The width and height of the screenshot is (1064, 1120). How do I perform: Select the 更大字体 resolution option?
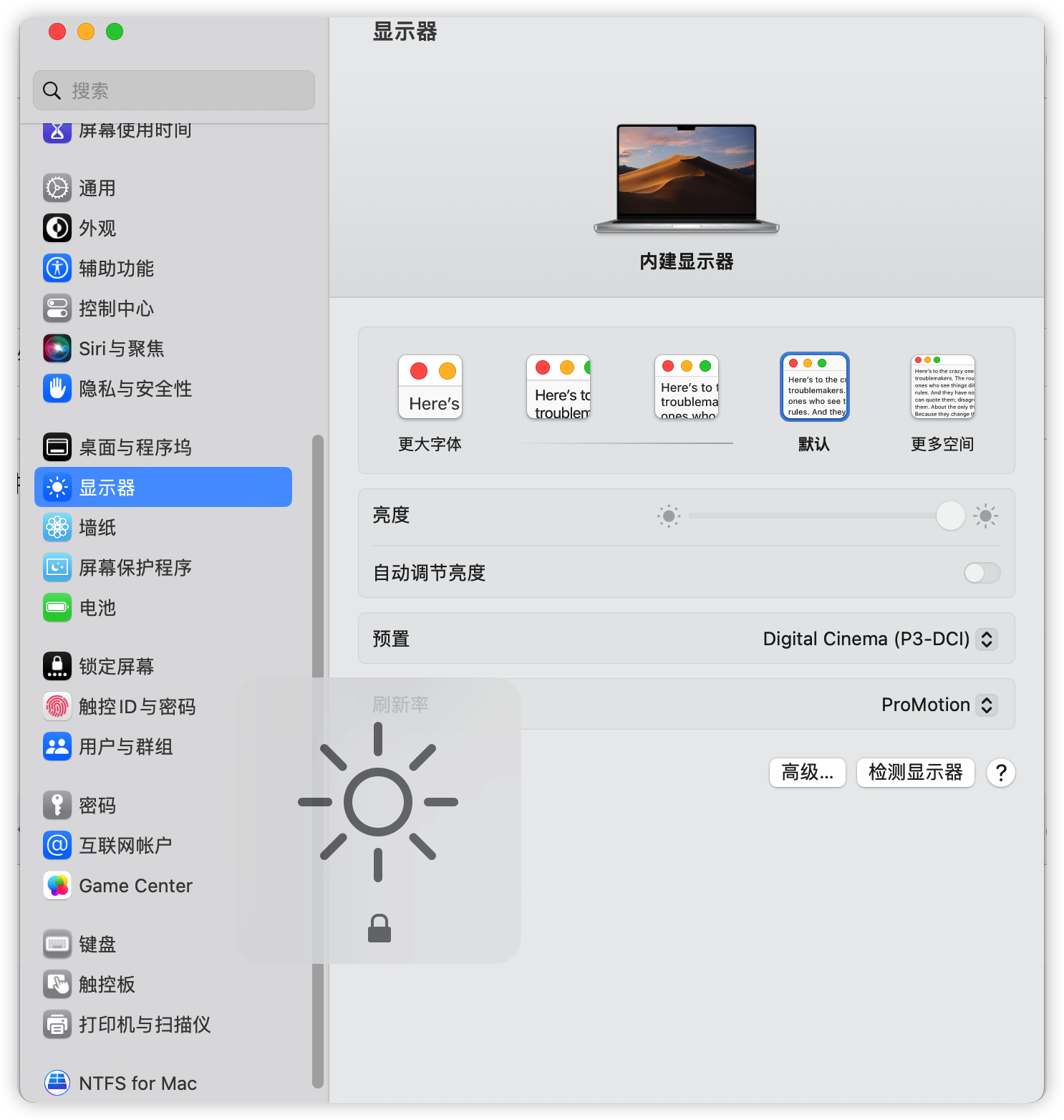pos(430,405)
